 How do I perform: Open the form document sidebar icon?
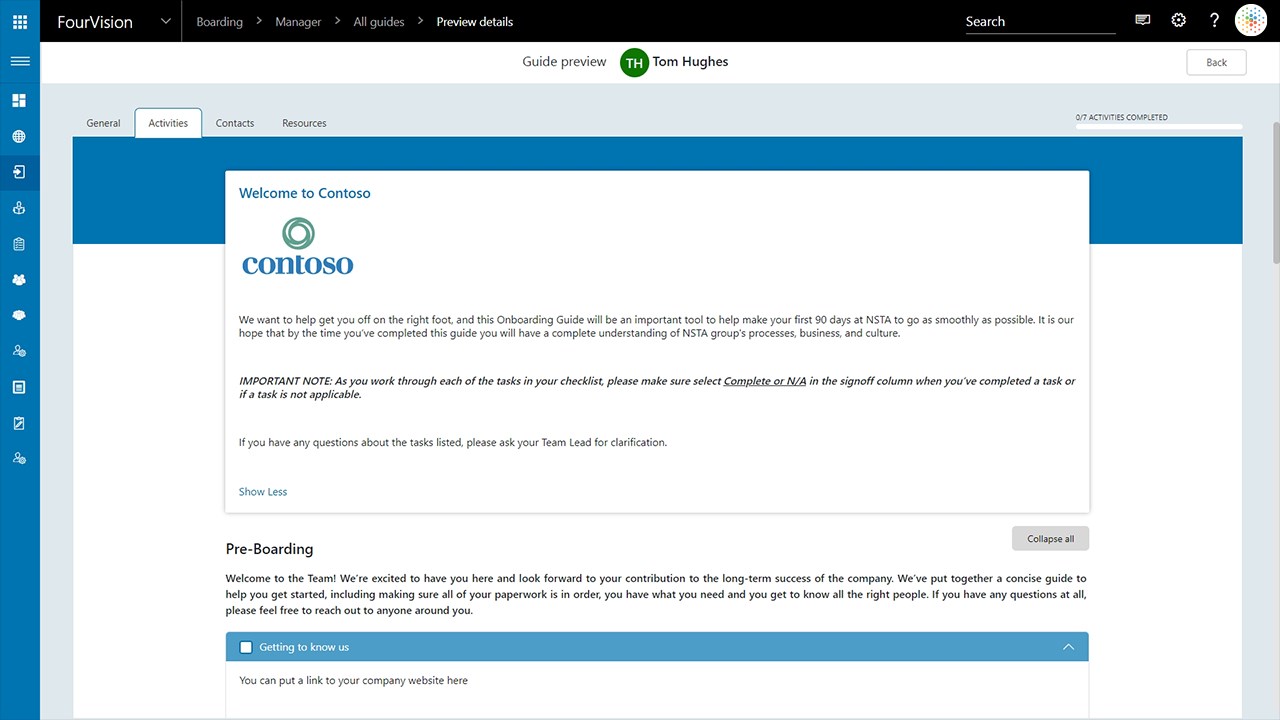pyautogui.click(x=19, y=387)
